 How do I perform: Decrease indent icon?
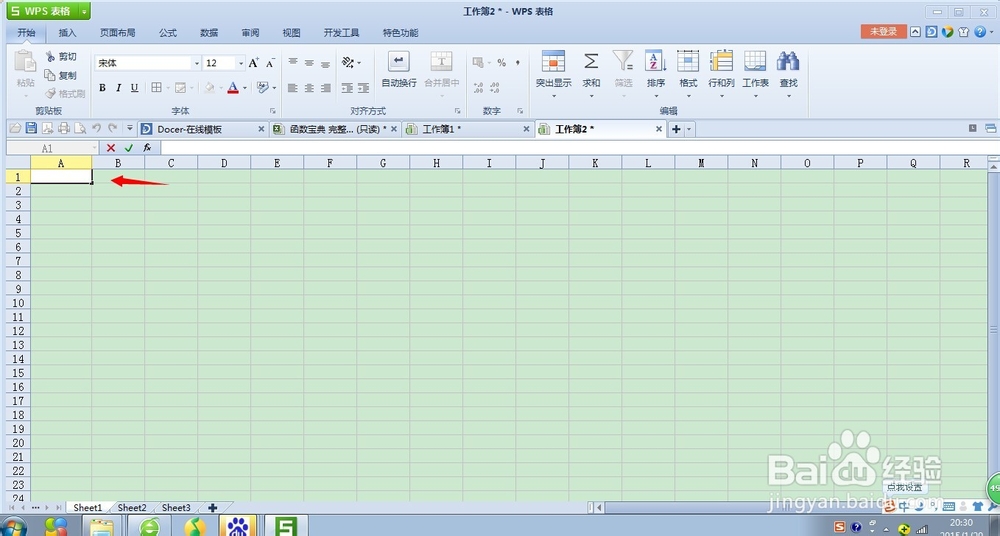348,88
